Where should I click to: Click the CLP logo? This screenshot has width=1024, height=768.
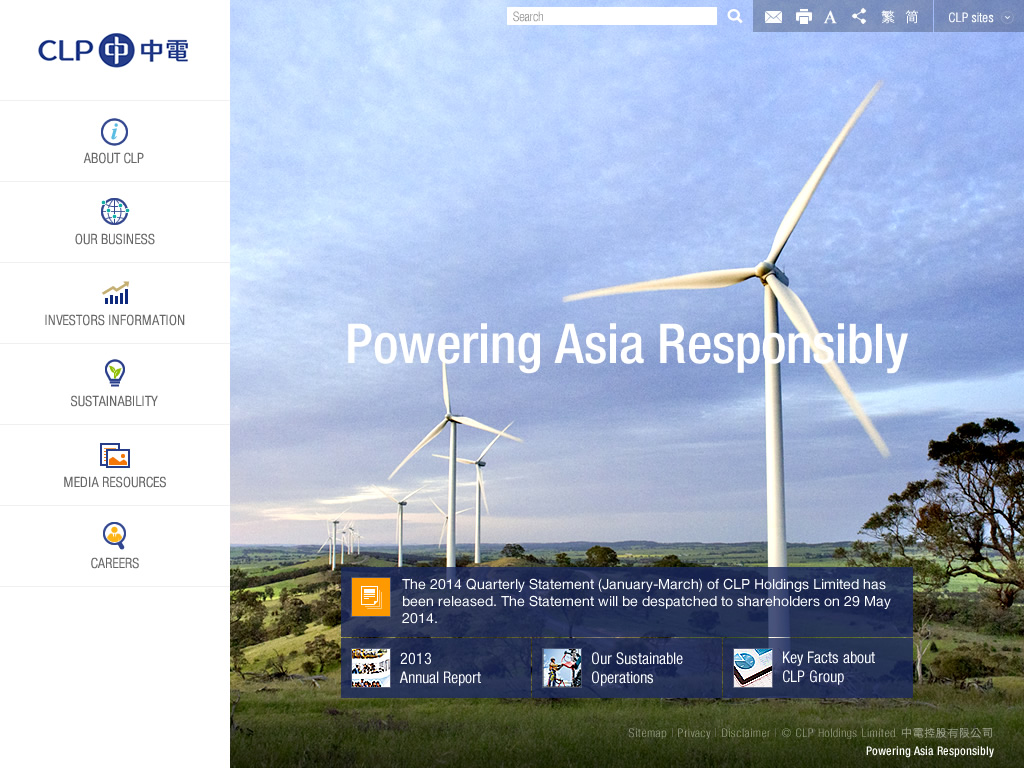click(x=114, y=50)
